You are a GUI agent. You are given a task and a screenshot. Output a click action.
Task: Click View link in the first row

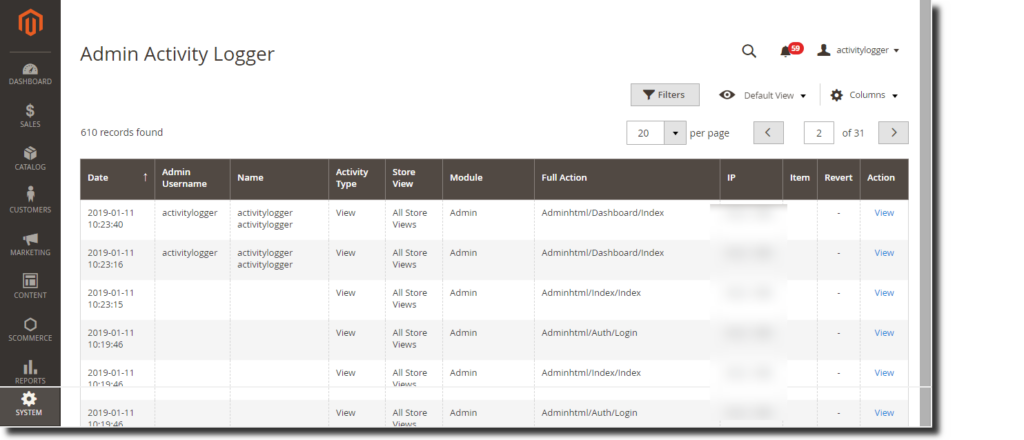(x=884, y=213)
